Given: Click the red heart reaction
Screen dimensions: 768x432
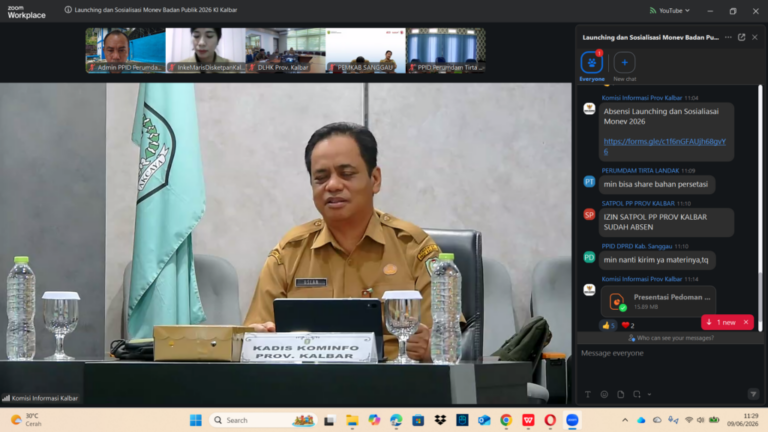Looking at the screenshot, I should [x=627, y=325].
